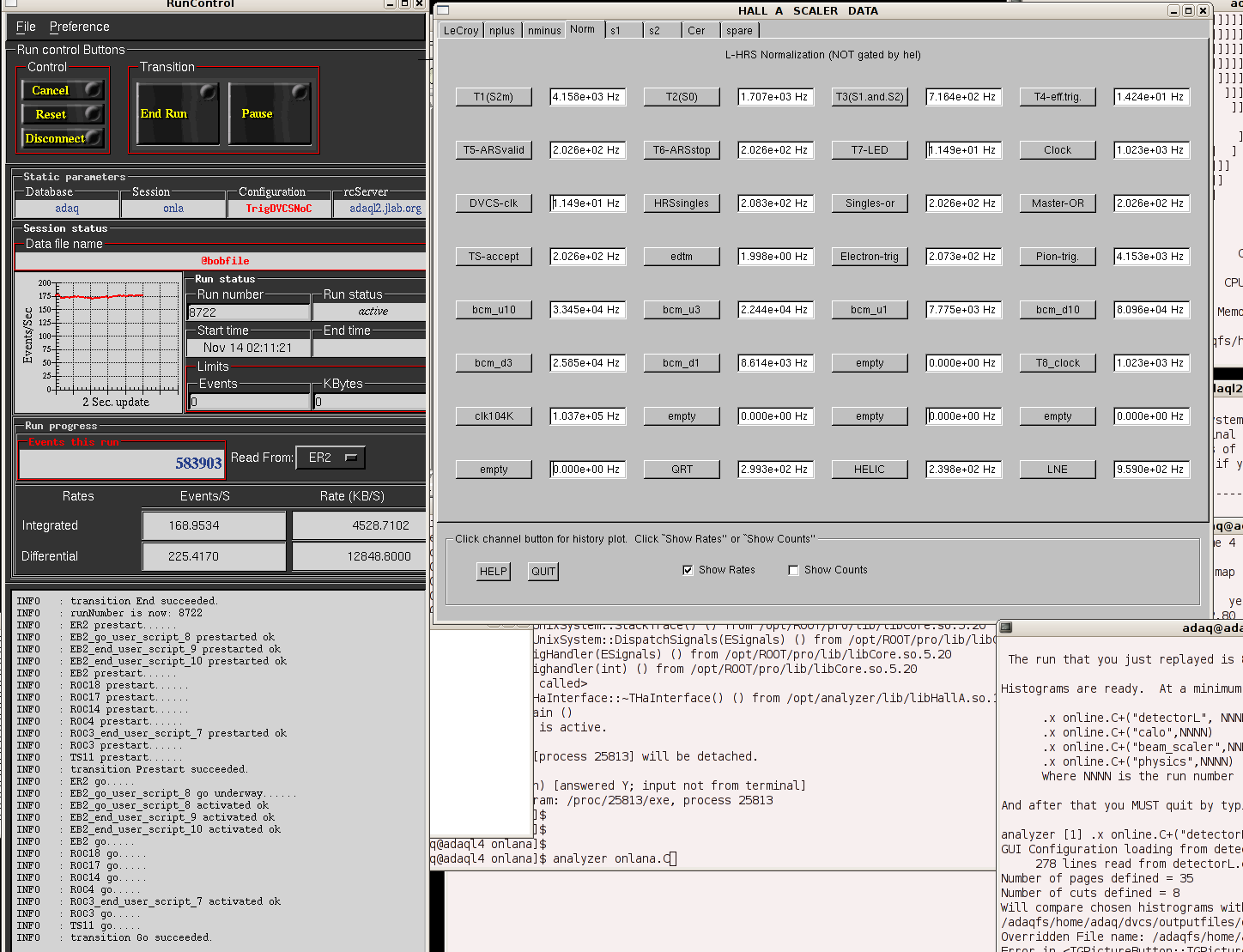Select the T1(S2m) rate field 4.158e+03 Hz

(x=588, y=97)
